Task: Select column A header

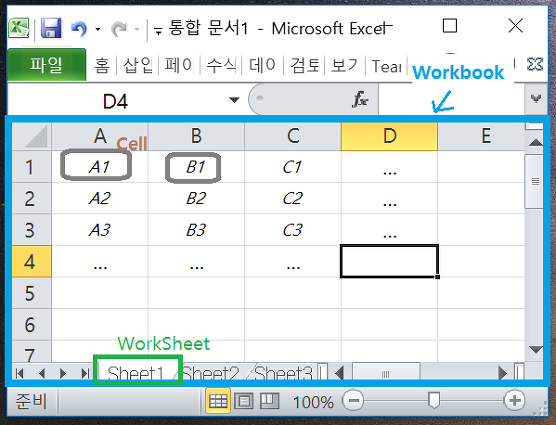Action: [x=100, y=136]
